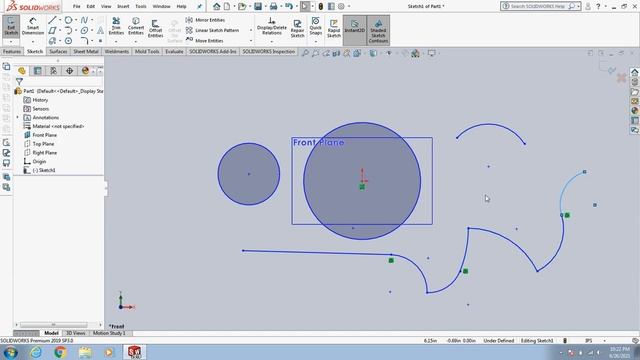The image size is (640, 360).
Task: Expand Linear Sketch Pattern dropdown arrow
Action: pyautogui.click(x=251, y=30)
